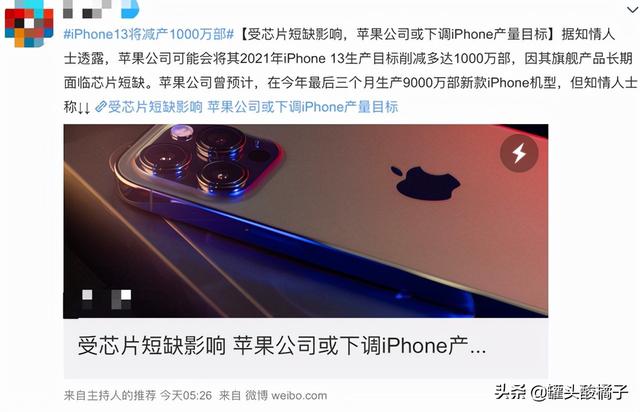Click the 称↓↓ arrows before the link
The height and width of the screenshot is (412, 640).
coord(77,107)
